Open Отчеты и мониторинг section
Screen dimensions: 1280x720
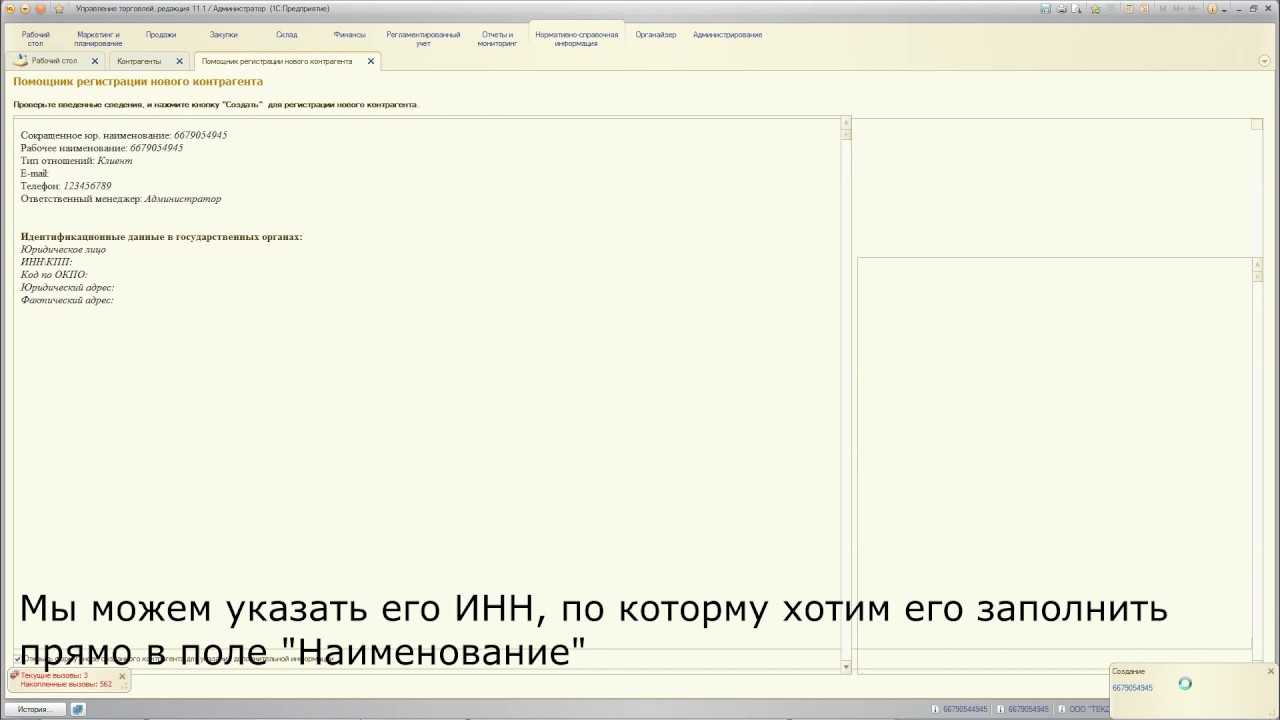coord(497,39)
